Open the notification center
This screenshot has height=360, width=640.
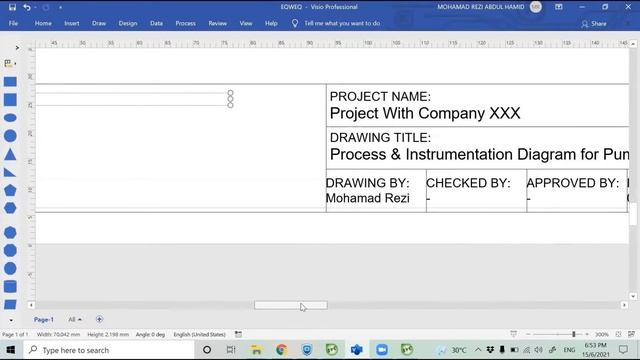pos(623,350)
